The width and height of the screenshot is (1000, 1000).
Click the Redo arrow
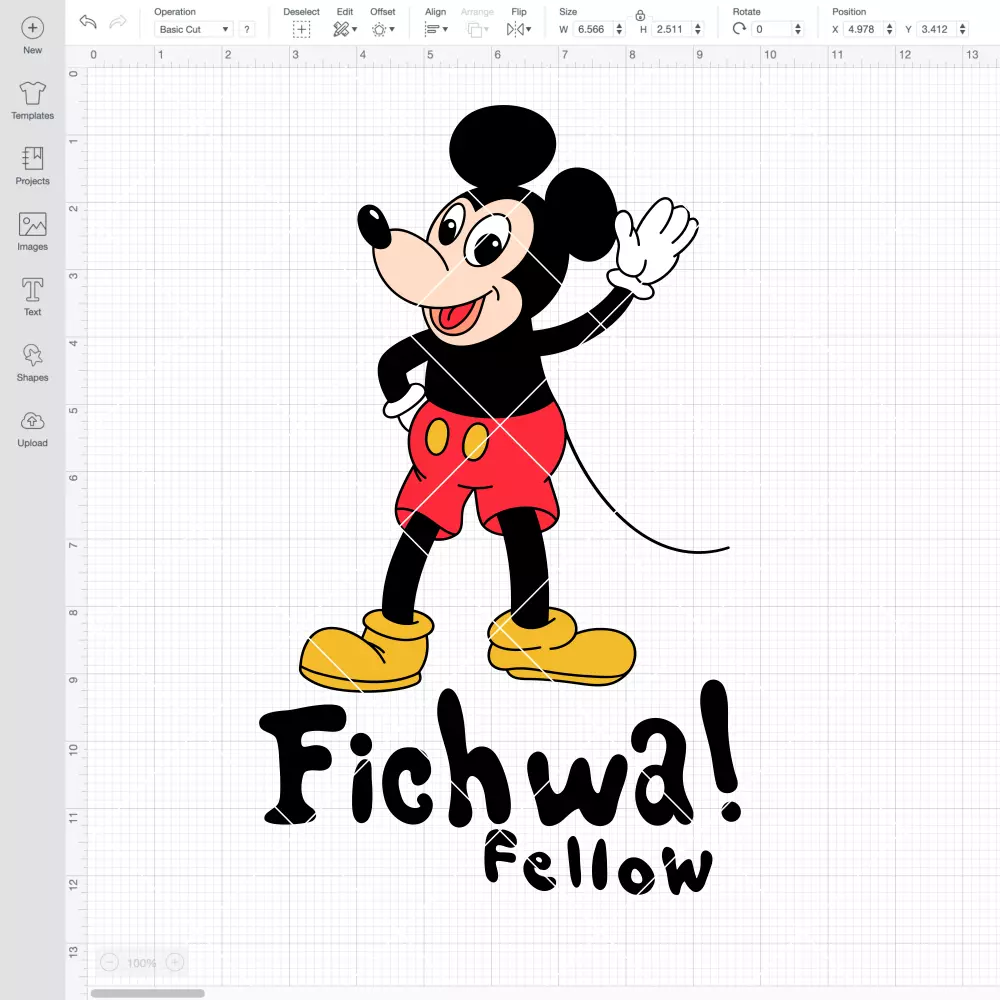[118, 22]
